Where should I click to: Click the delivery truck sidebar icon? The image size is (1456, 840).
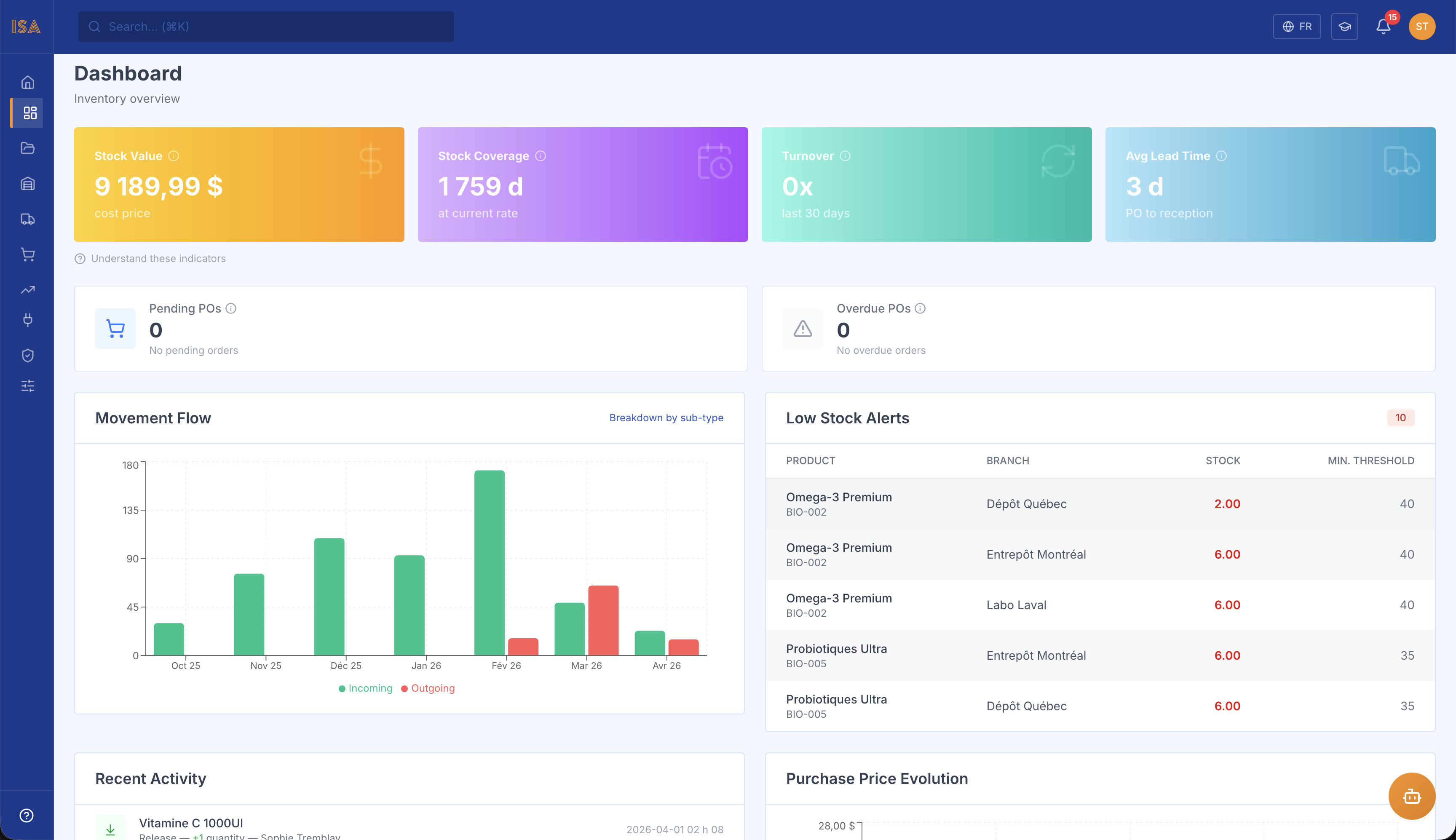pos(27,219)
